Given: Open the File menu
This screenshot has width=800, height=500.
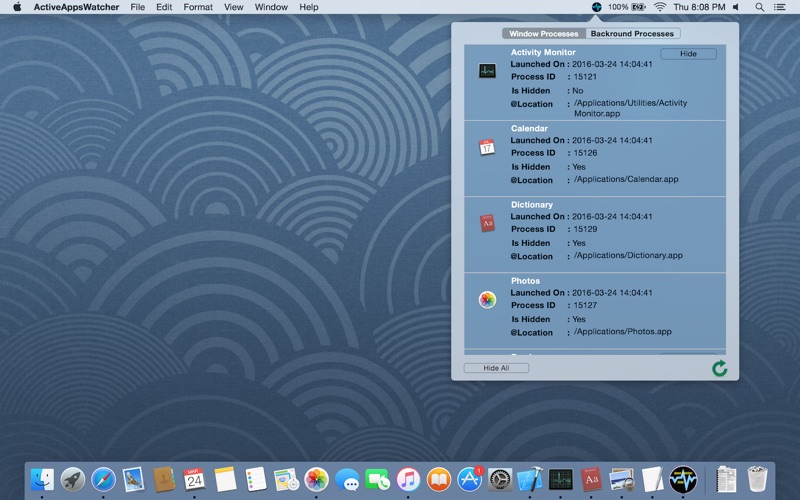Looking at the screenshot, I should point(138,7).
